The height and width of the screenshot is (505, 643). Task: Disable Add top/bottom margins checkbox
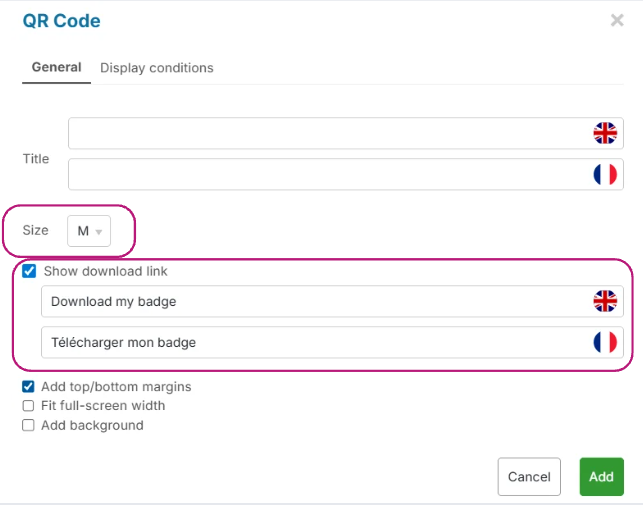29,387
